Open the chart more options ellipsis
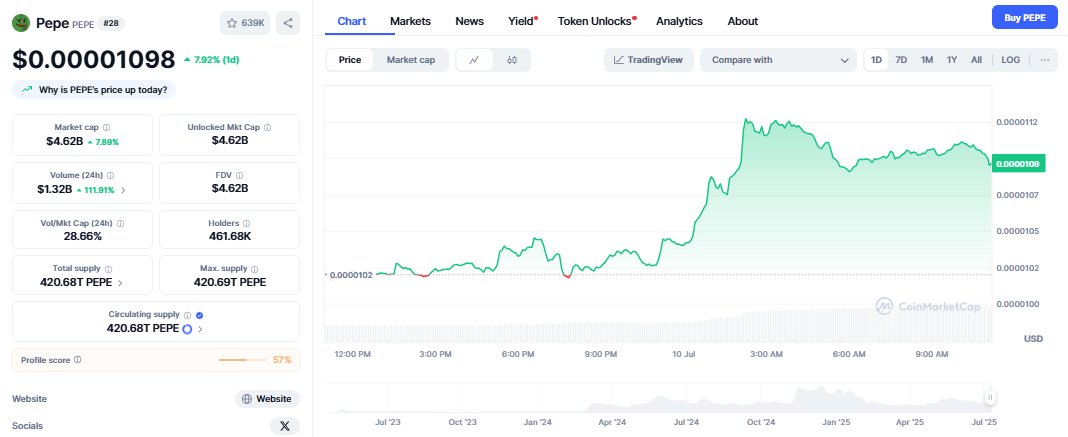 [x=1045, y=60]
